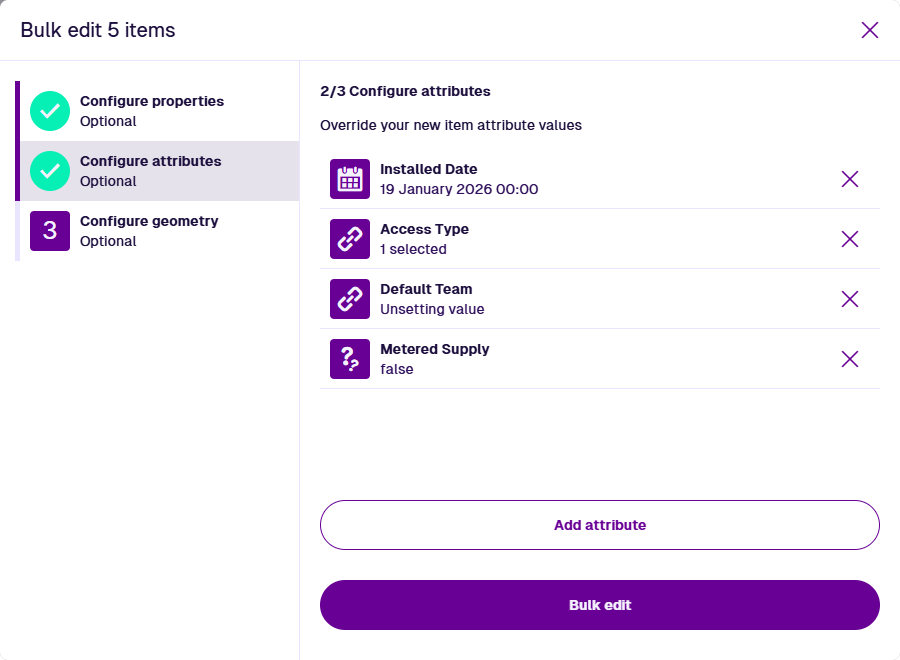Click the purple Bulk edit button
This screenshot has width=900, height=660.
click(600, 605)
